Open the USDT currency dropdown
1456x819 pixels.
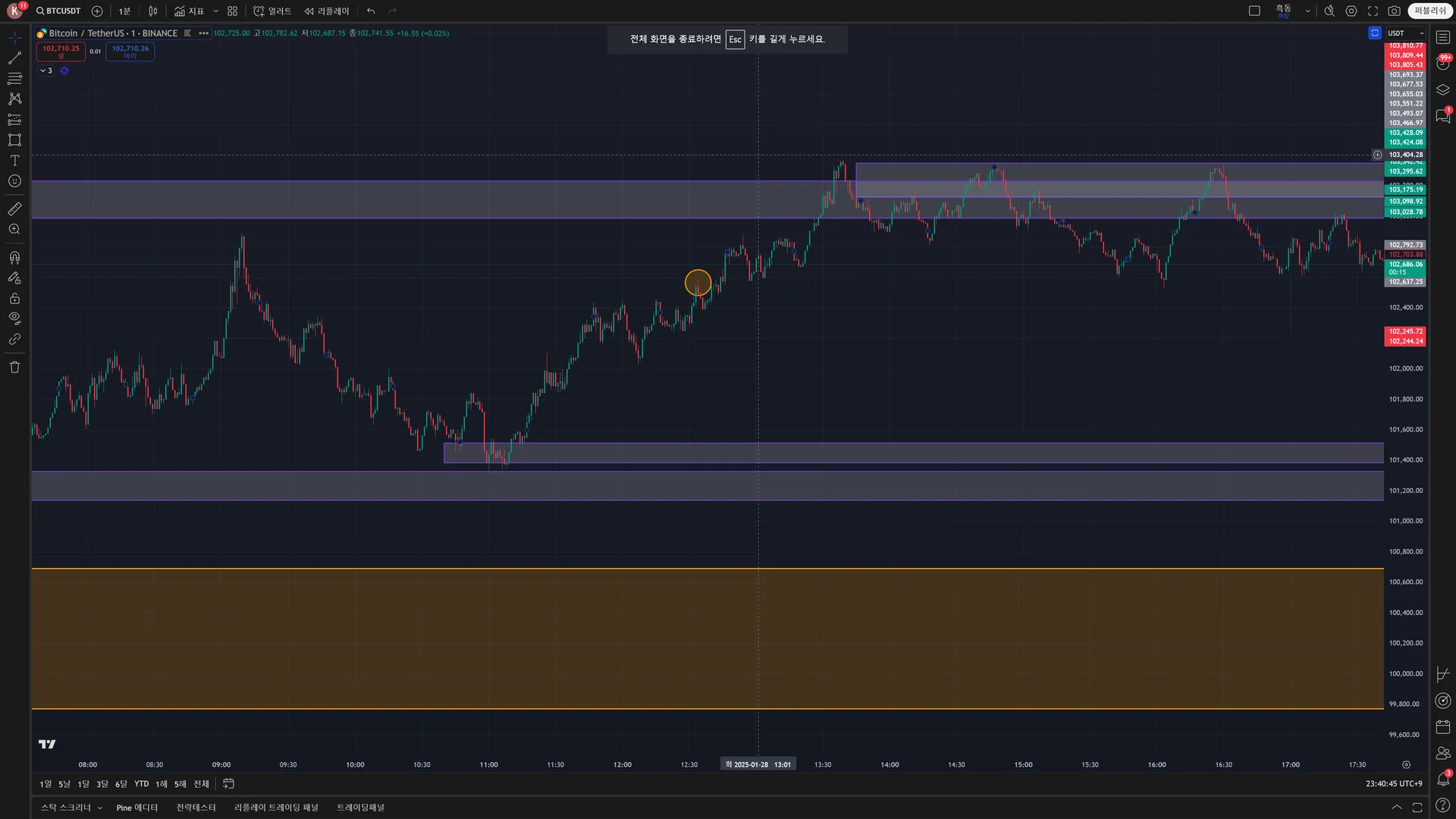click(x=1405, y=33)
